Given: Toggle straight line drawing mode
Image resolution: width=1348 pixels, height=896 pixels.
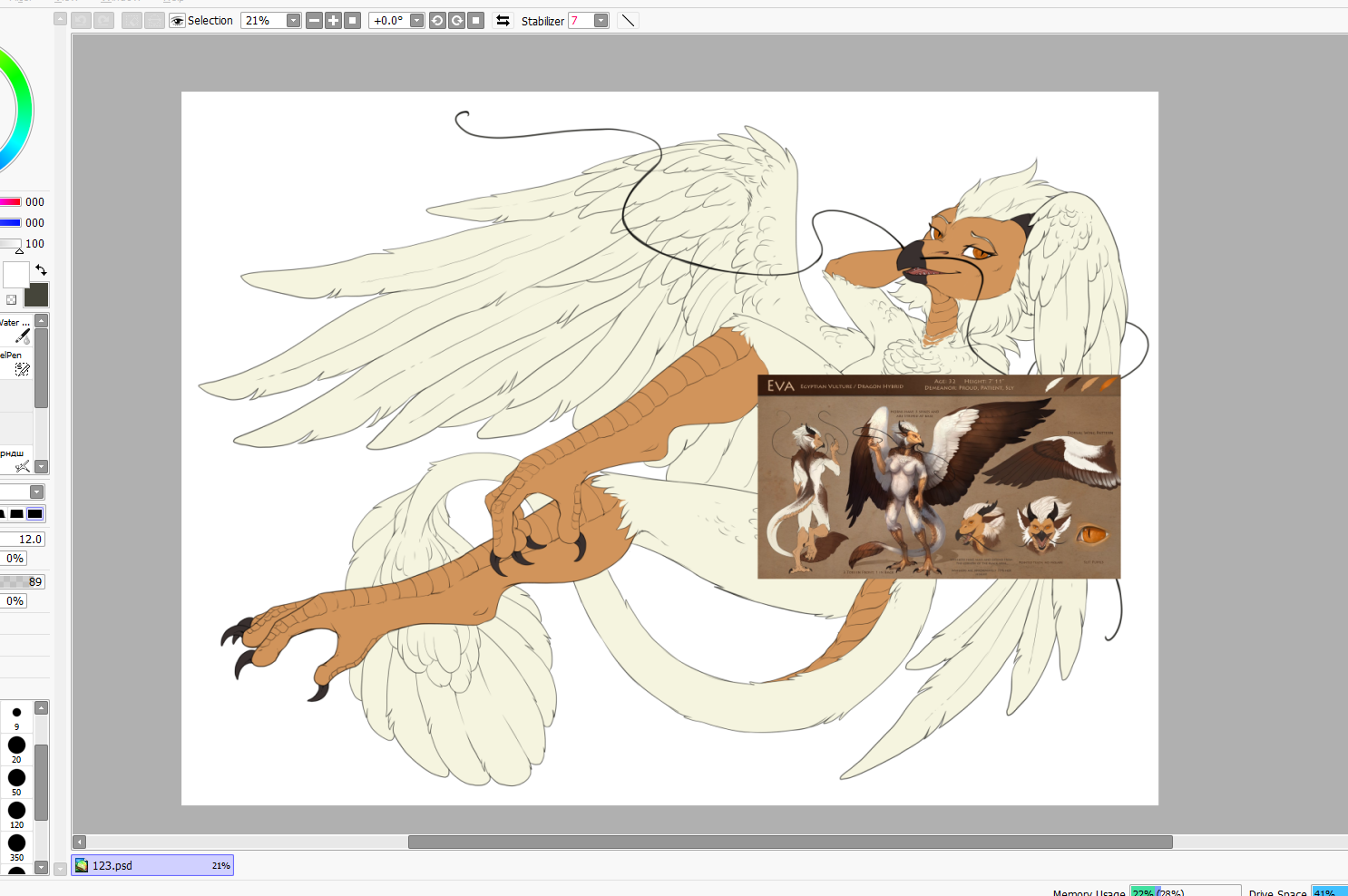Looking at the screenshot, I should [x=628, y=21].
